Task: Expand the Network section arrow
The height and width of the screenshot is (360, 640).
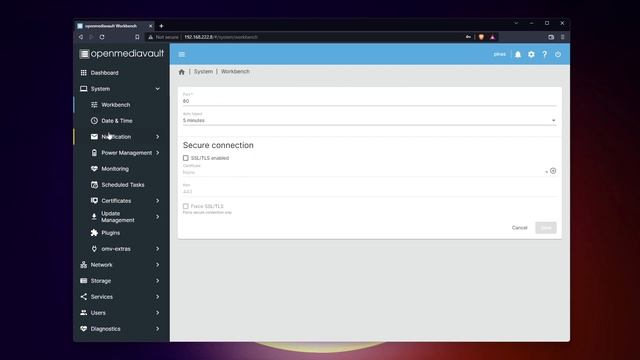Action: [158, 265]
